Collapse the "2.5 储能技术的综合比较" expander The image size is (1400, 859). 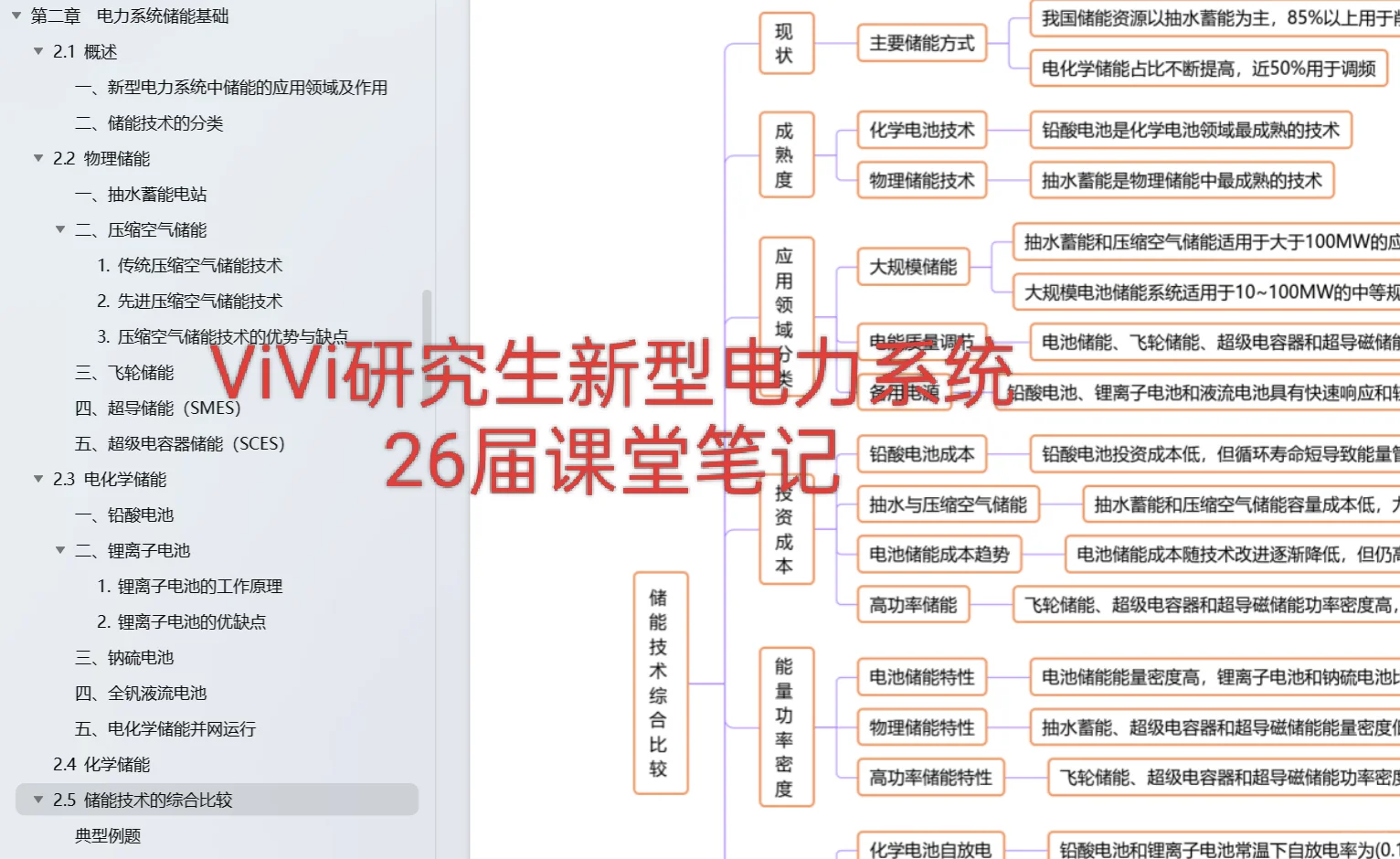point(37,800)
